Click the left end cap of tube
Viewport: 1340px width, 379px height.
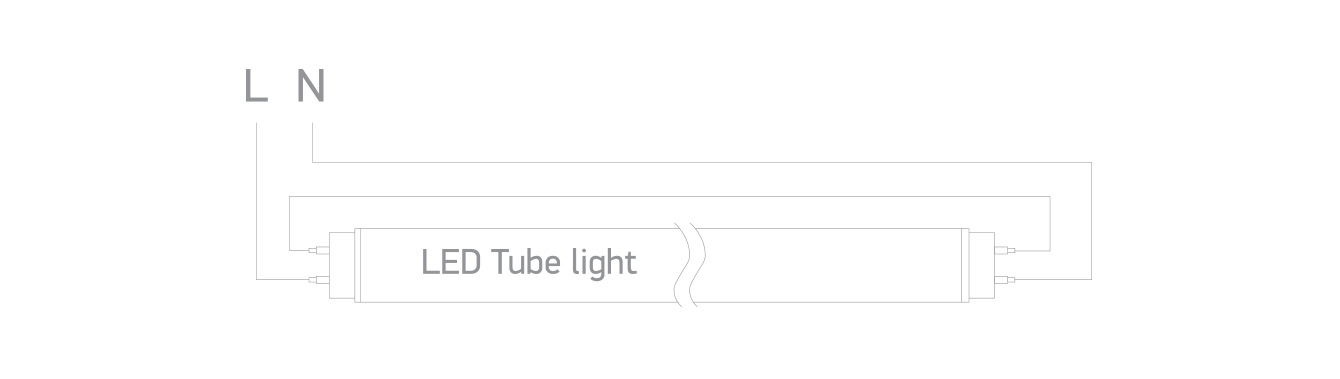click(x=341, y=264)
